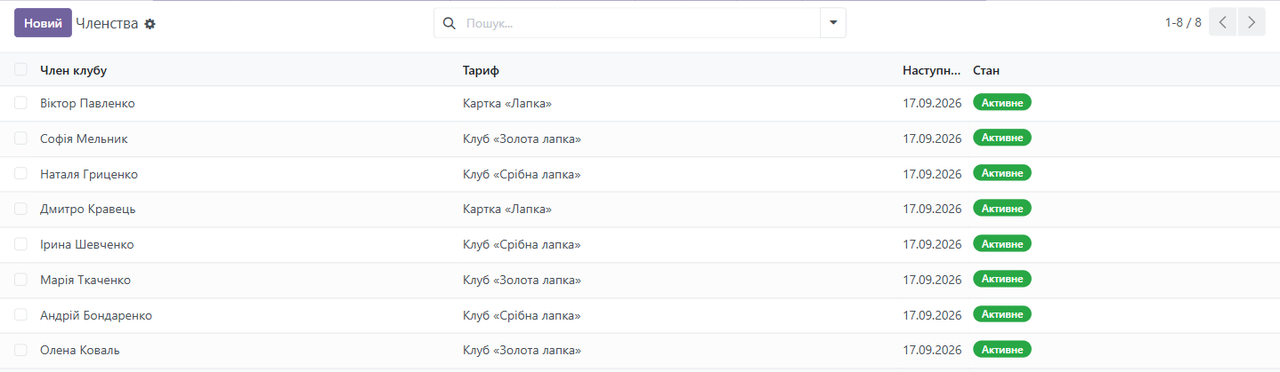
Task: Select checkbox for Софія Мельник
Action: [x=21, y=138]
